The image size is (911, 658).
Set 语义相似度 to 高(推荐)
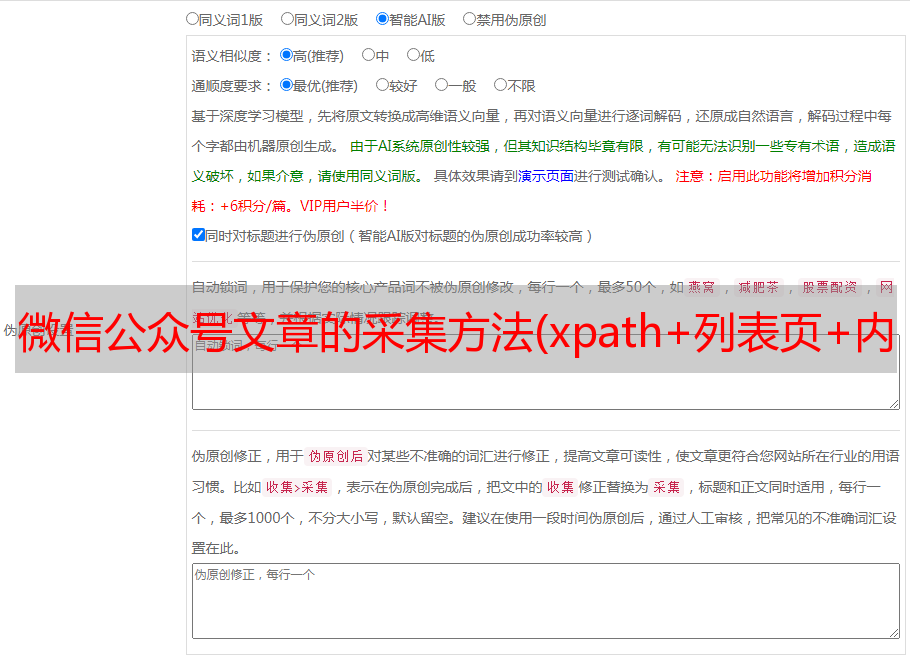(x=286, y=55)
